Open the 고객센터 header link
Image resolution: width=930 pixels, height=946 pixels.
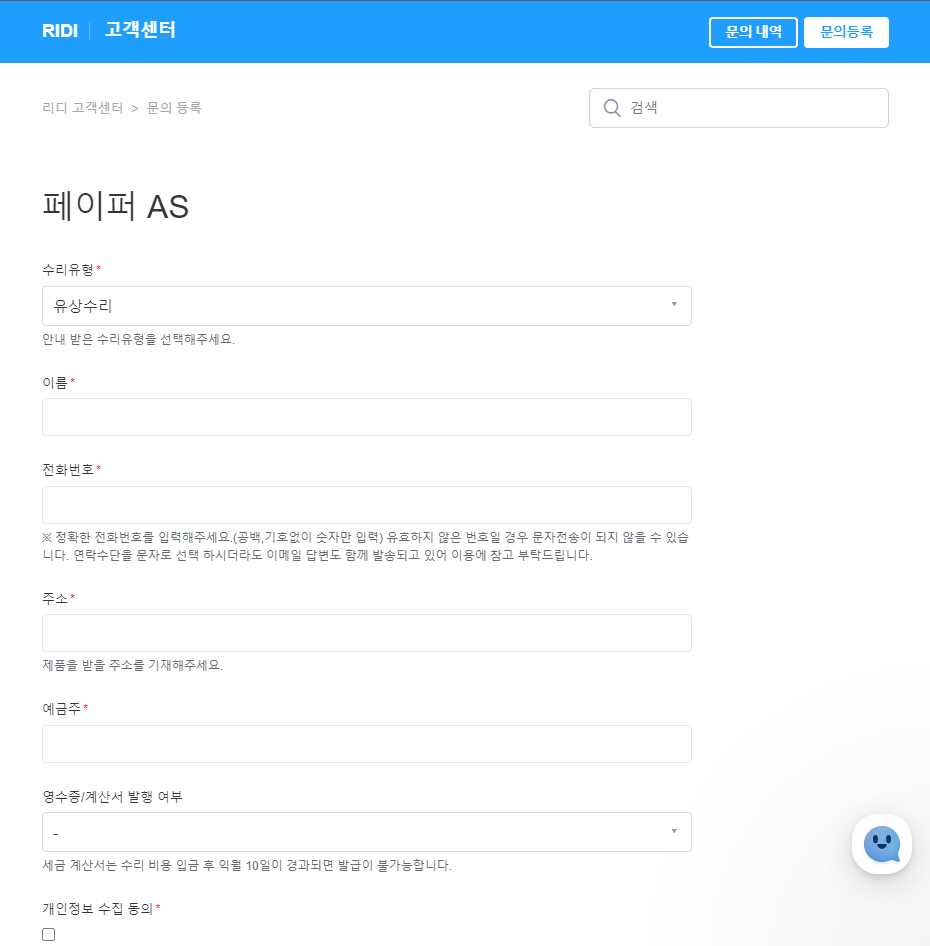(140, 30)
